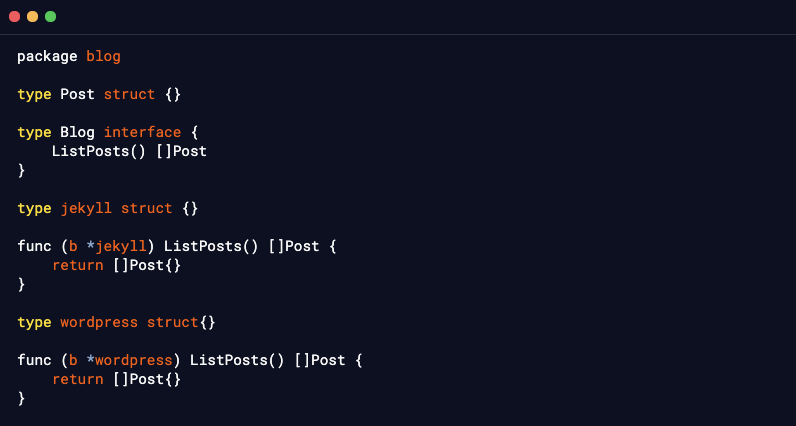Click the 'struct' keyword after type Post

click(x=129, y=94)
